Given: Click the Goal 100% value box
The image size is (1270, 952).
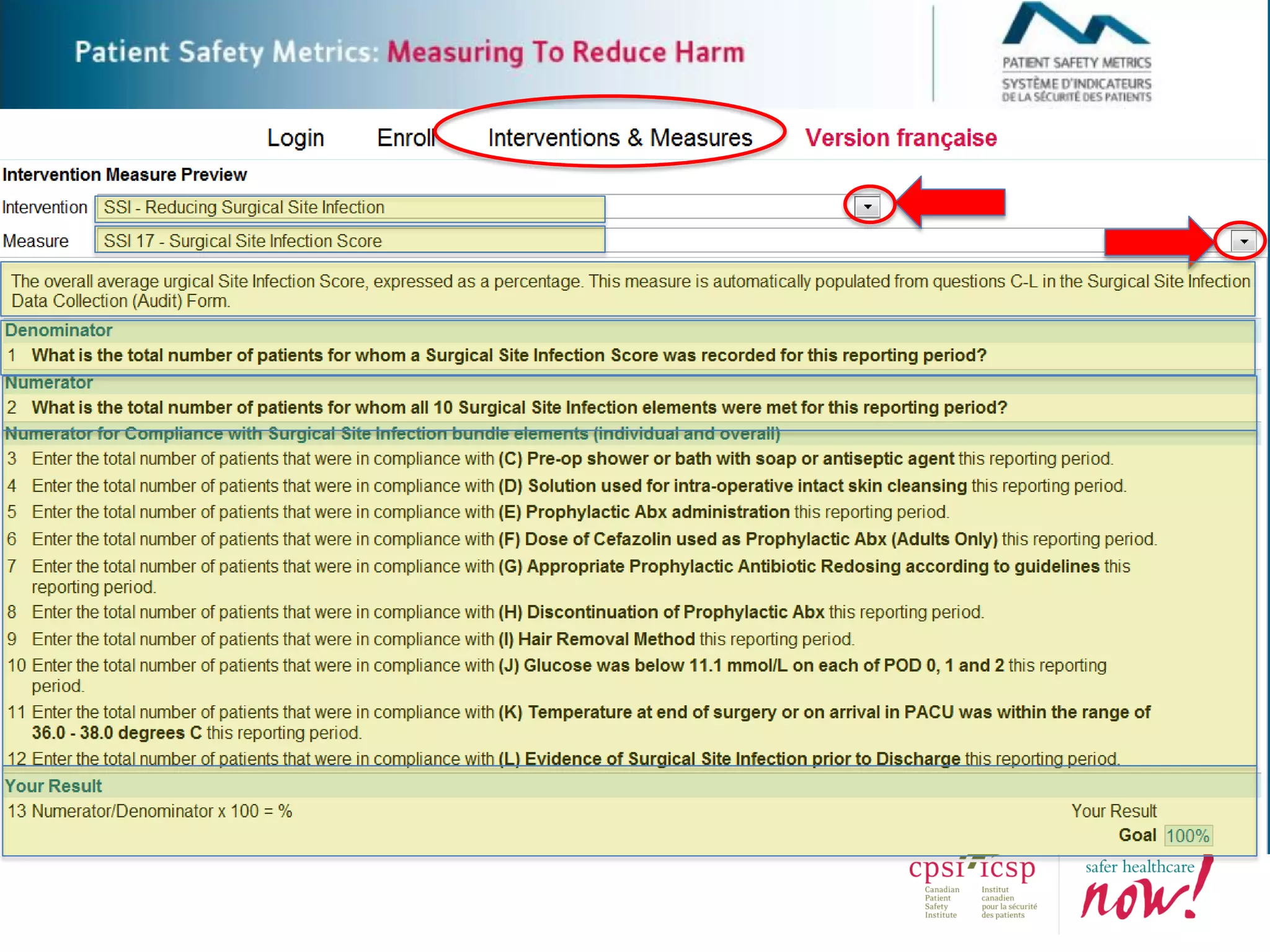Looking at the screenshot, I should pyautogui.click(x=1188, y=835).
